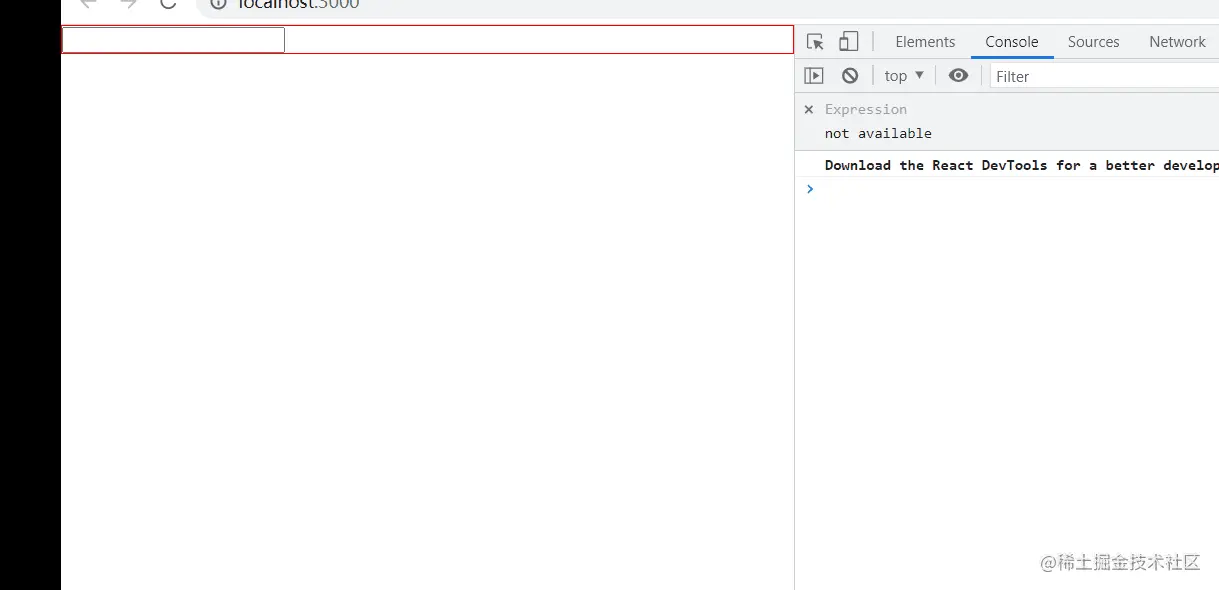
Task: Select the Console tab
Action: [1012, 42]
